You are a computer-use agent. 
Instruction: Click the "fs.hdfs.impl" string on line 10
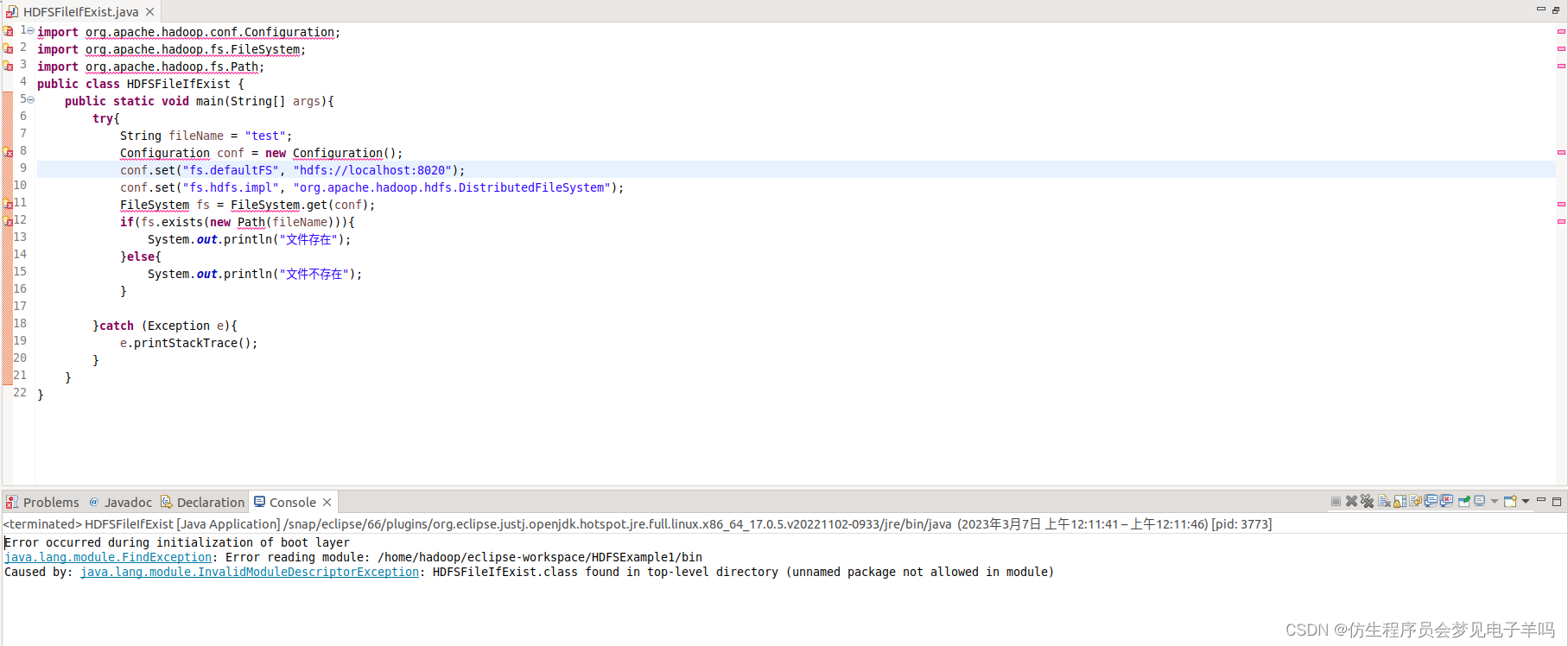[x=231, y=187]
